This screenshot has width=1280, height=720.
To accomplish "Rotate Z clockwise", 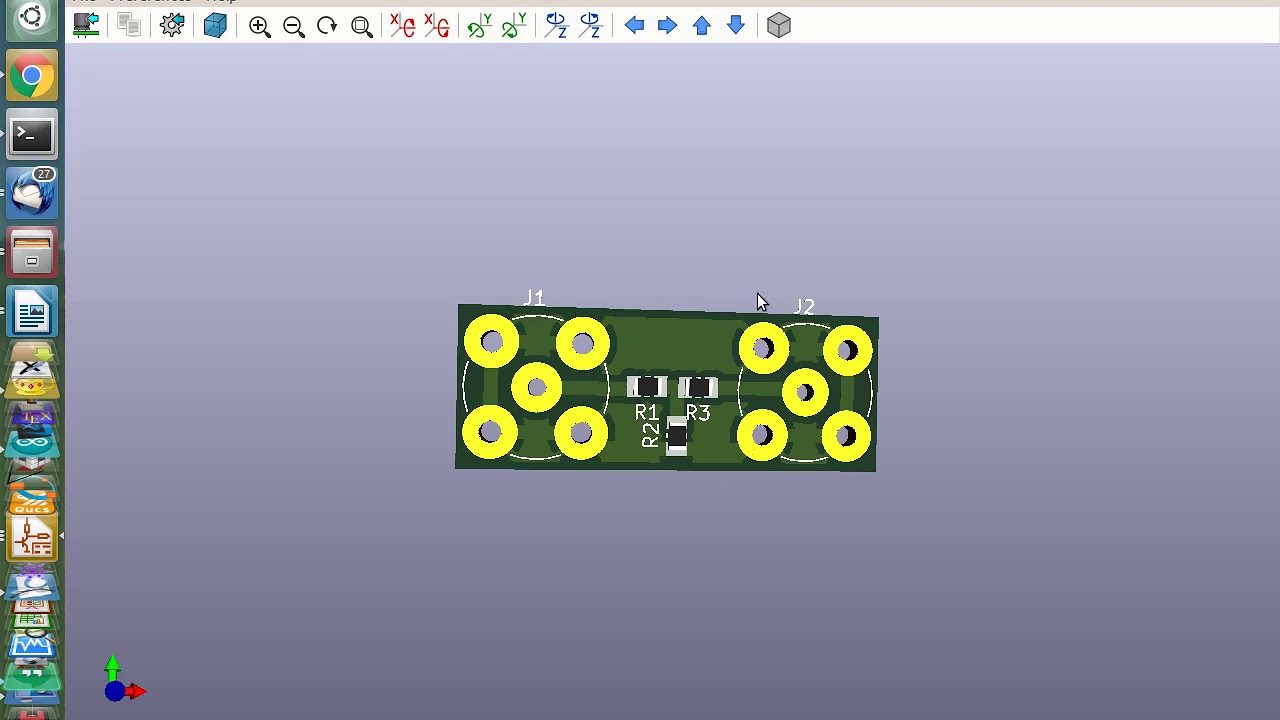I will click(556, 26).
